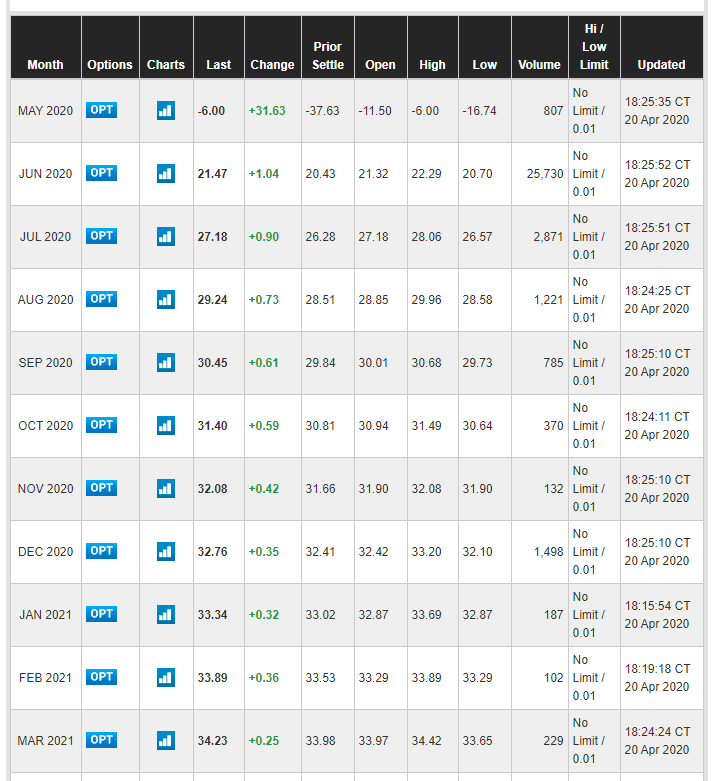Click the 33.20 high value
The image size is (711, 781).
coord(427,552)
